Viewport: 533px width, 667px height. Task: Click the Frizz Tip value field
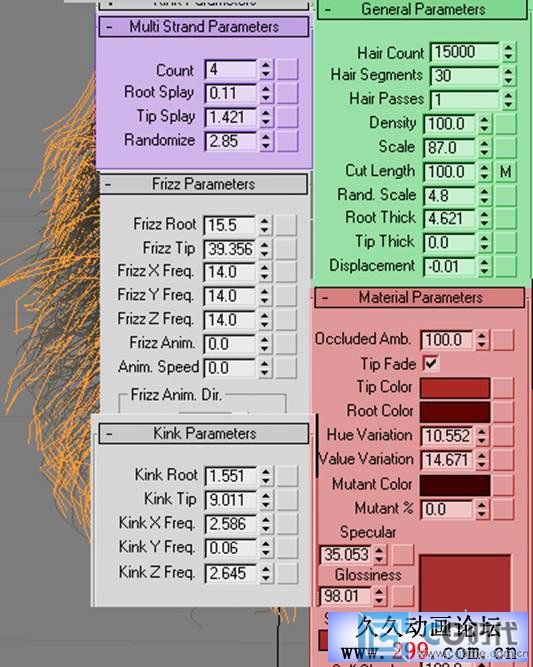tap(229, 249)
